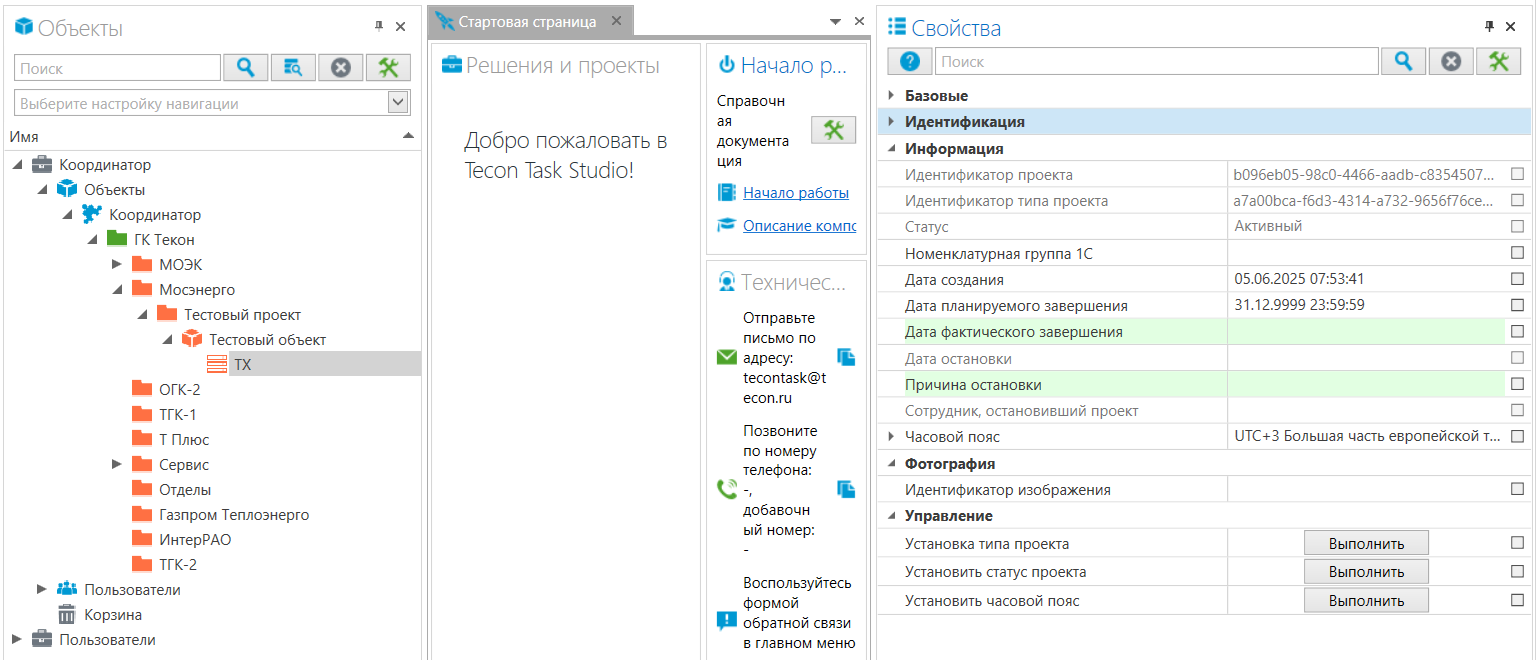
Task: Copy the support email address icon
Action: 846,357
